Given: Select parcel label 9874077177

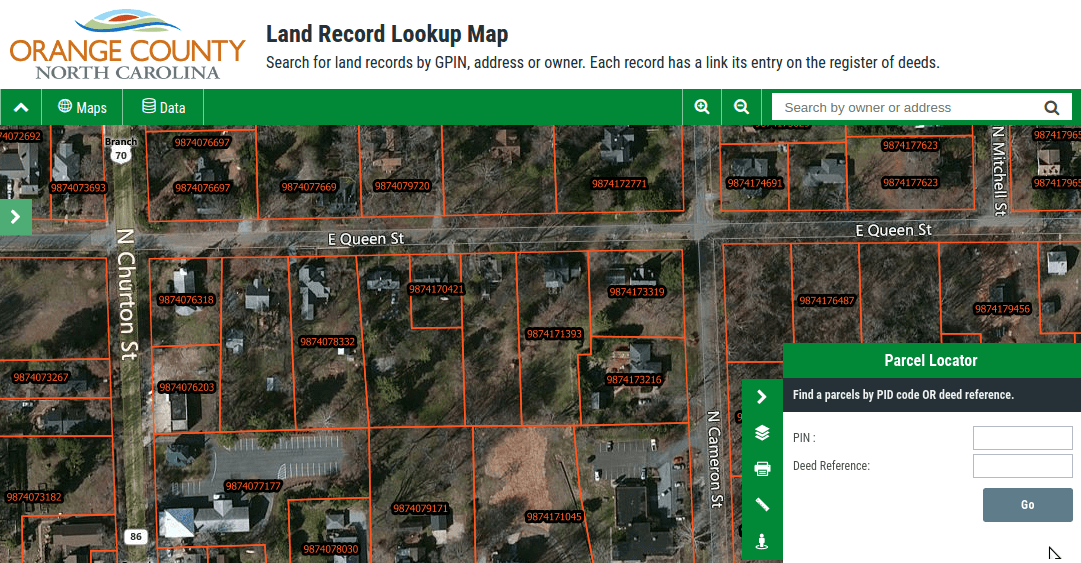Looking at the screenshot, I should tap(253, 487).
